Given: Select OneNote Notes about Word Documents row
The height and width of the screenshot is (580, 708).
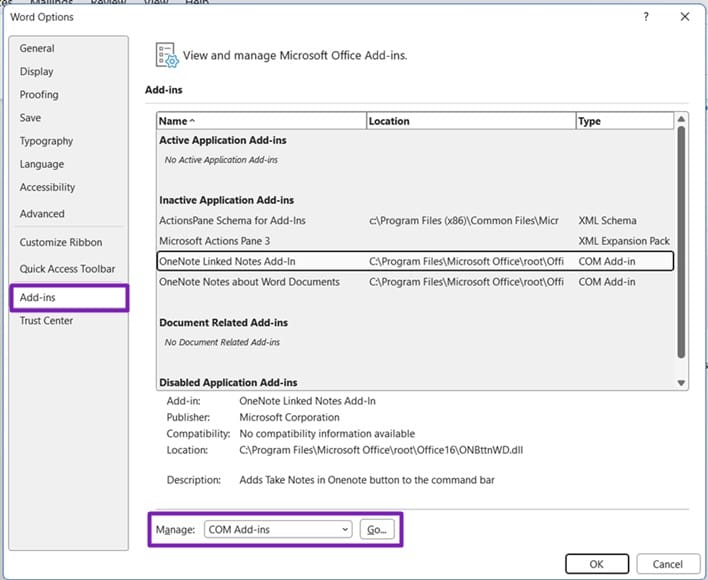Looking at the screenshot, I should (415, 282).
